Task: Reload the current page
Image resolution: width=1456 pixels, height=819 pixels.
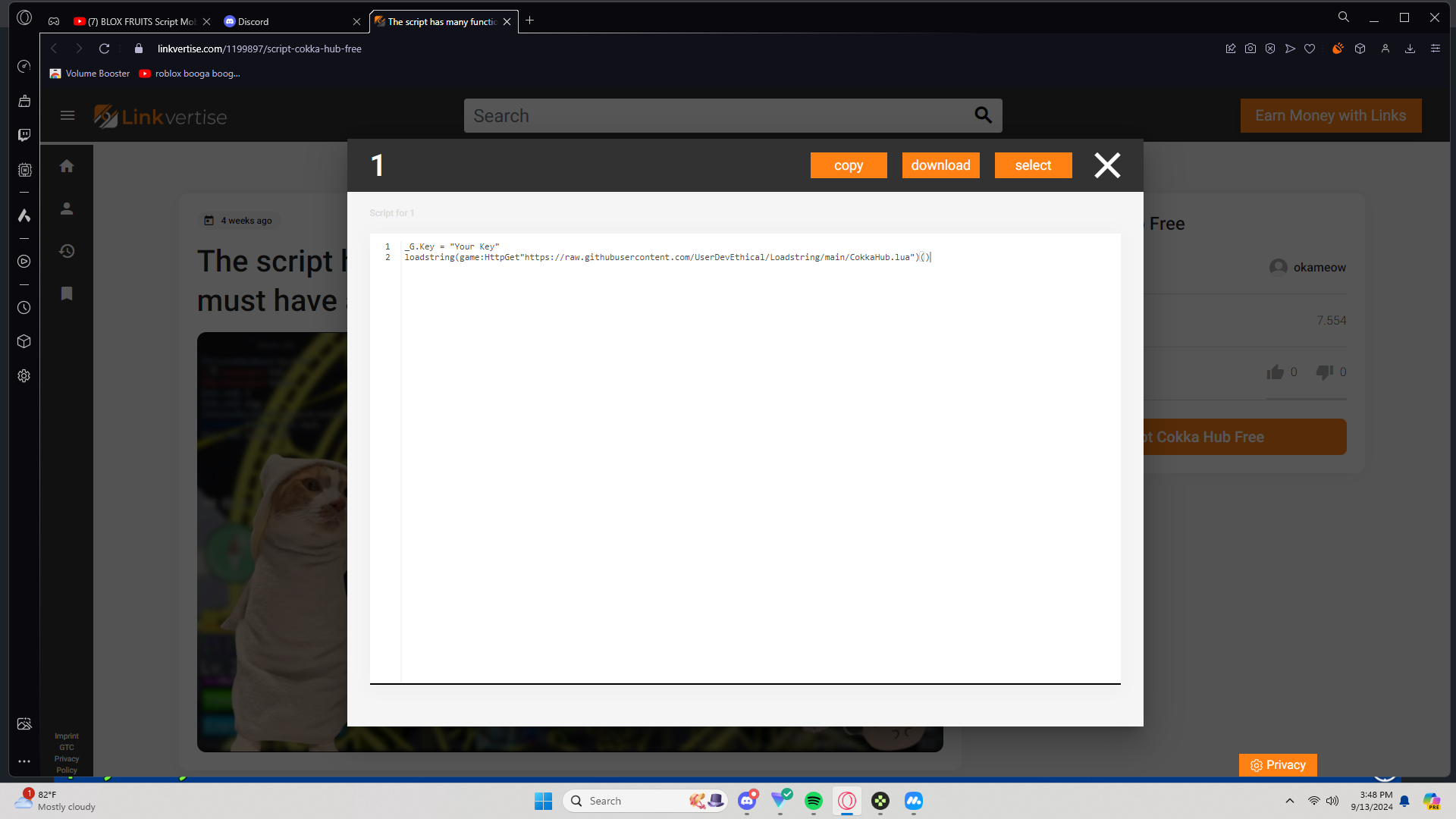Action: coord(105,49)
